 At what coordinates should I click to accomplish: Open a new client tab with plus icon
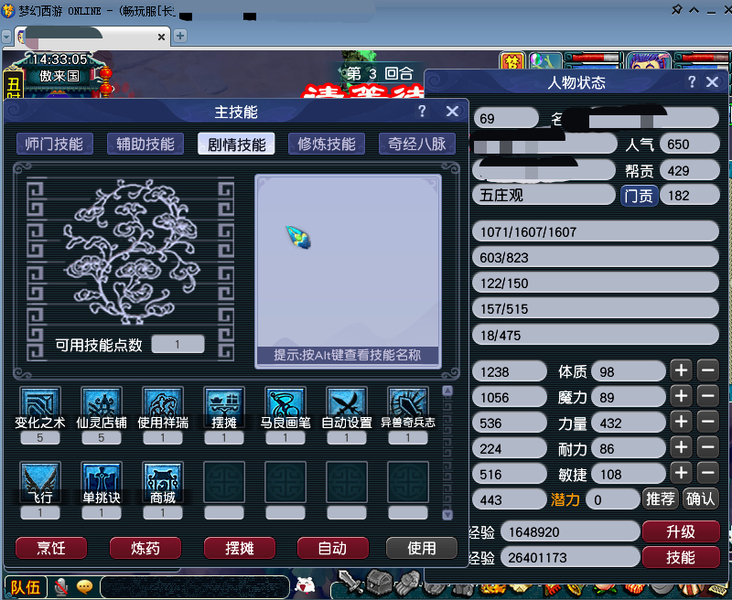coord(180,35)
